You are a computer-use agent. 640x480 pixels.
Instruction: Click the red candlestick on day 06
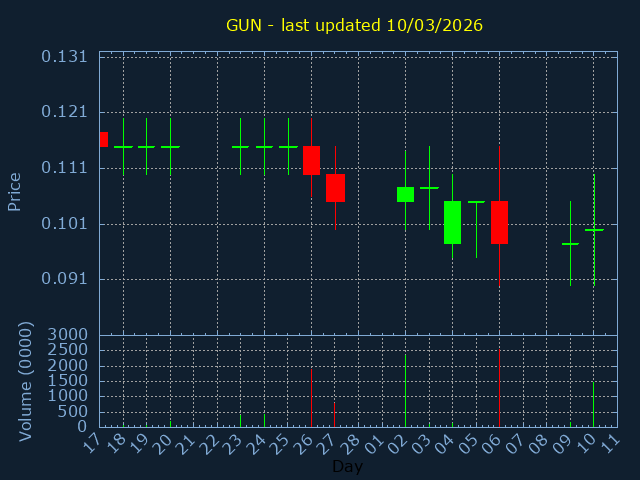[499, 222]
